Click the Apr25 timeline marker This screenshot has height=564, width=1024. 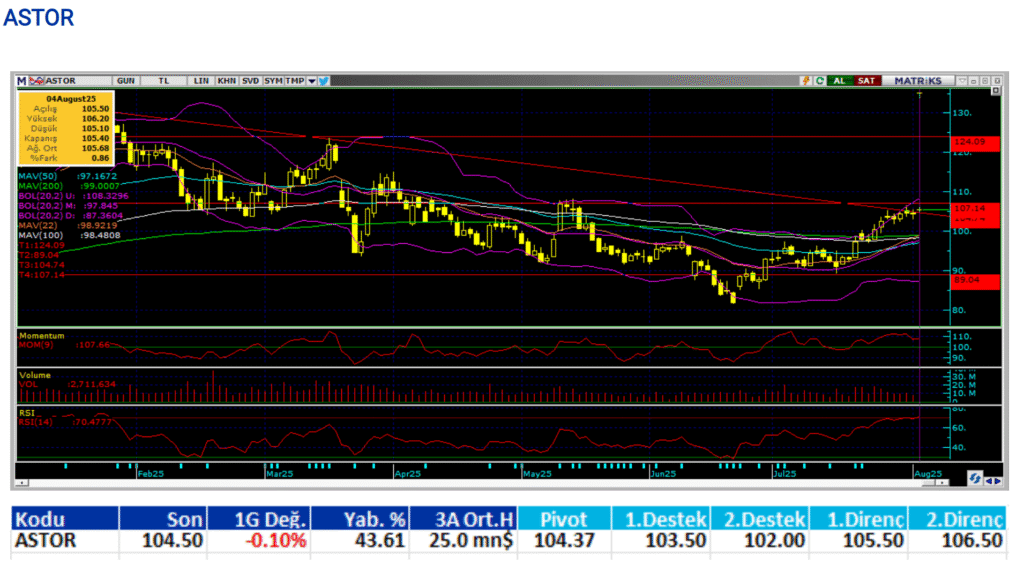408,474
